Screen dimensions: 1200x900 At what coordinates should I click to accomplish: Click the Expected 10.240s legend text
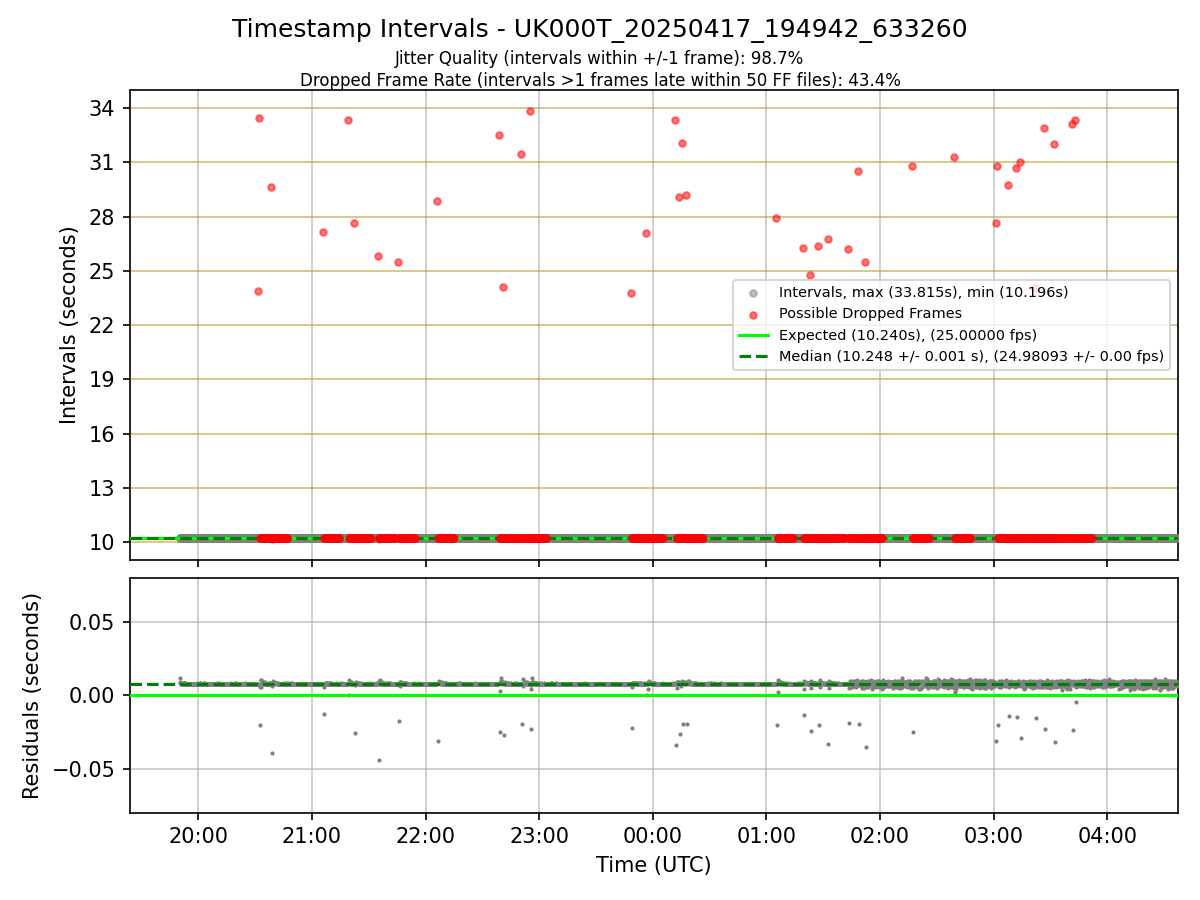[x=908, y=335]
